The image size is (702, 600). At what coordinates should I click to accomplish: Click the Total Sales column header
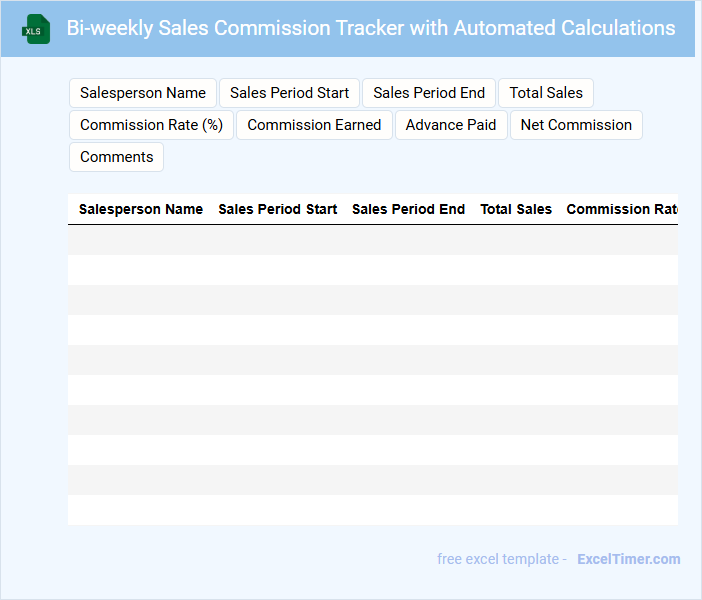click(x=516, y=209)
